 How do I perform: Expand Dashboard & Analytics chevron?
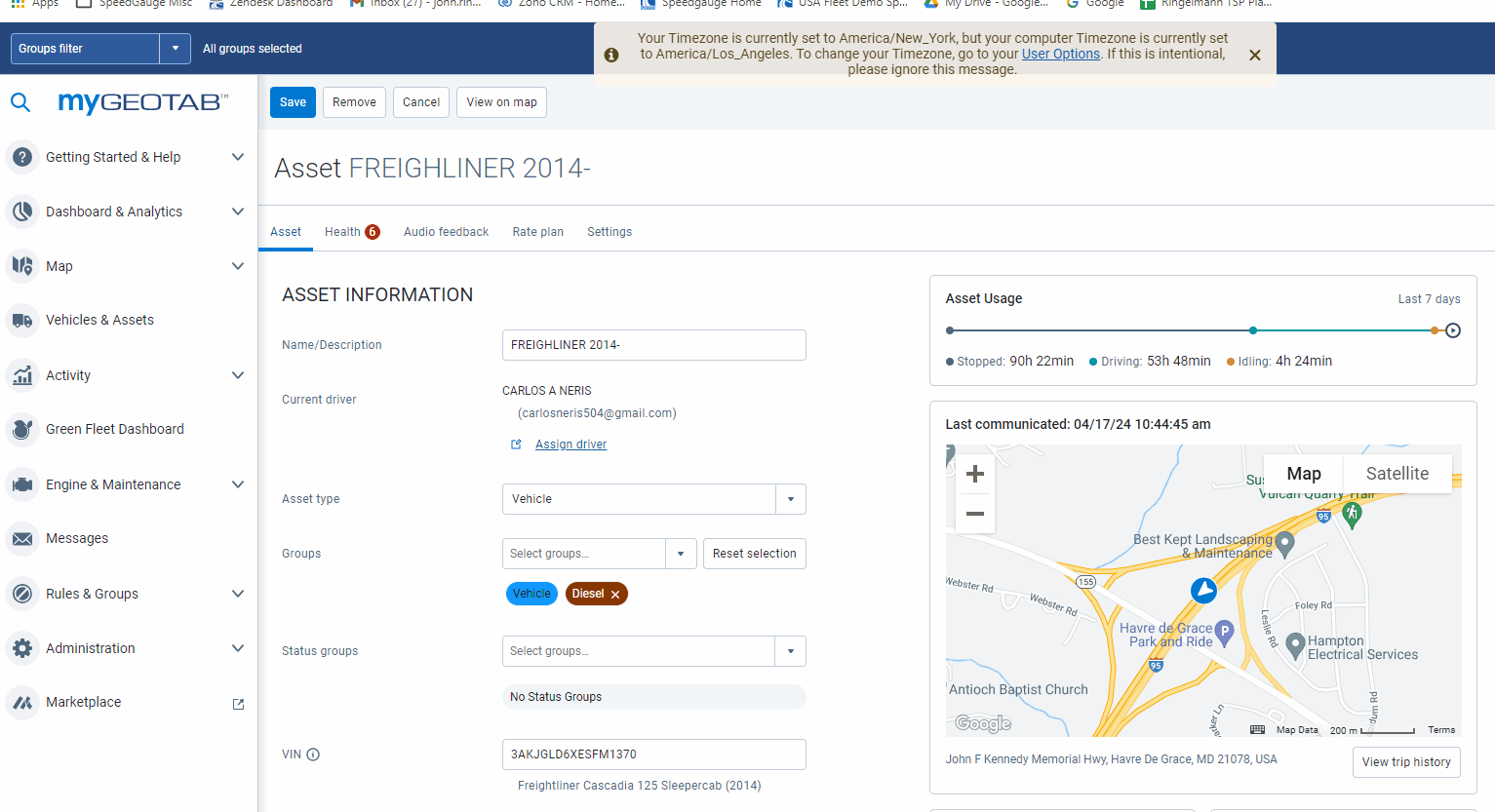(x=237, y=212)
